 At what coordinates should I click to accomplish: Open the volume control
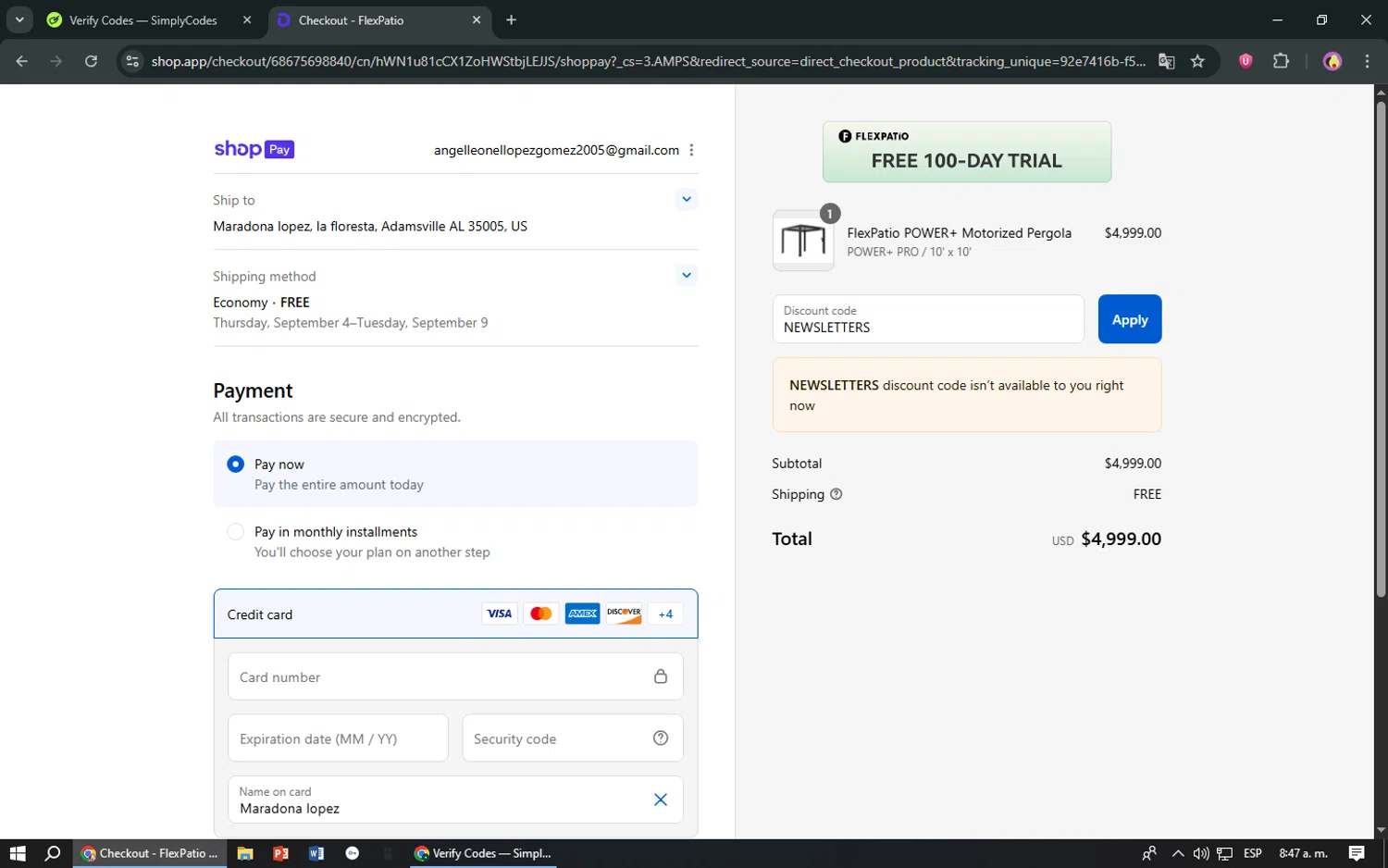point(1201,853)
